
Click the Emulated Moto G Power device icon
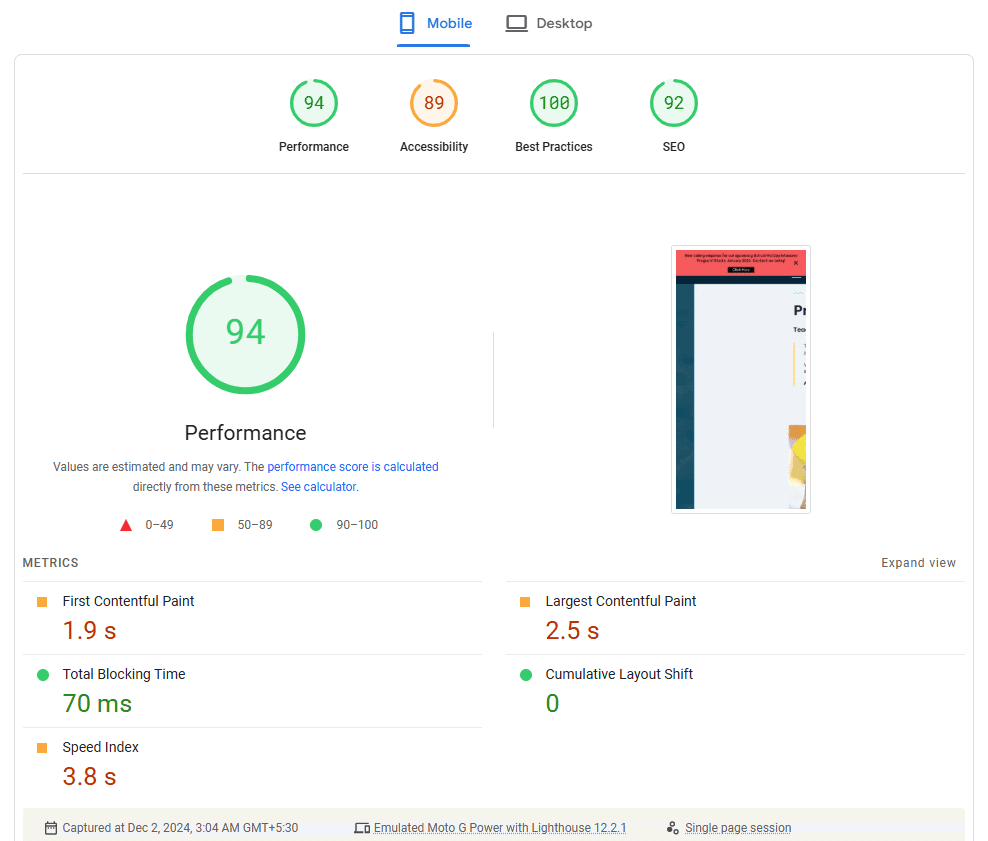tap(362, 828)
